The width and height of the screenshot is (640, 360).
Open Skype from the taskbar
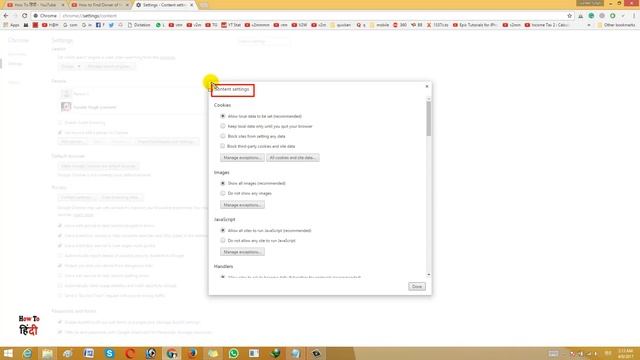click(109, 353)
